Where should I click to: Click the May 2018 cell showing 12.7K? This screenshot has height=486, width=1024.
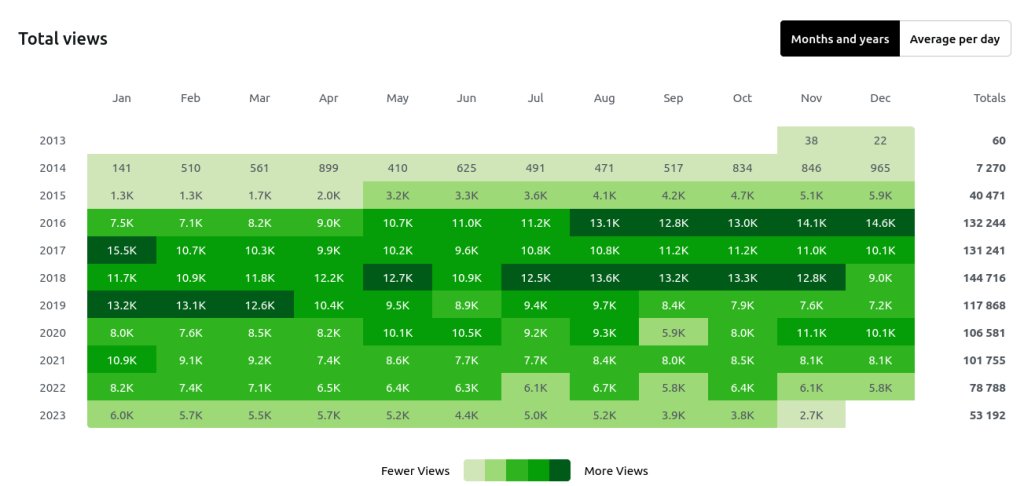click(397, 278)
